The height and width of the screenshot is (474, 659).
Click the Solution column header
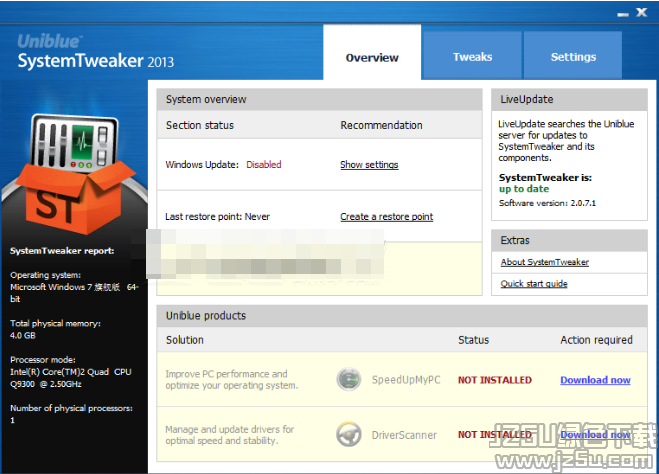[x=185, y=340]
